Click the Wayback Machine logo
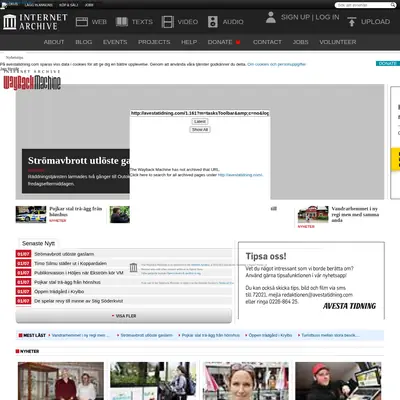Screen dimensions: 400x400 point(32,82)
